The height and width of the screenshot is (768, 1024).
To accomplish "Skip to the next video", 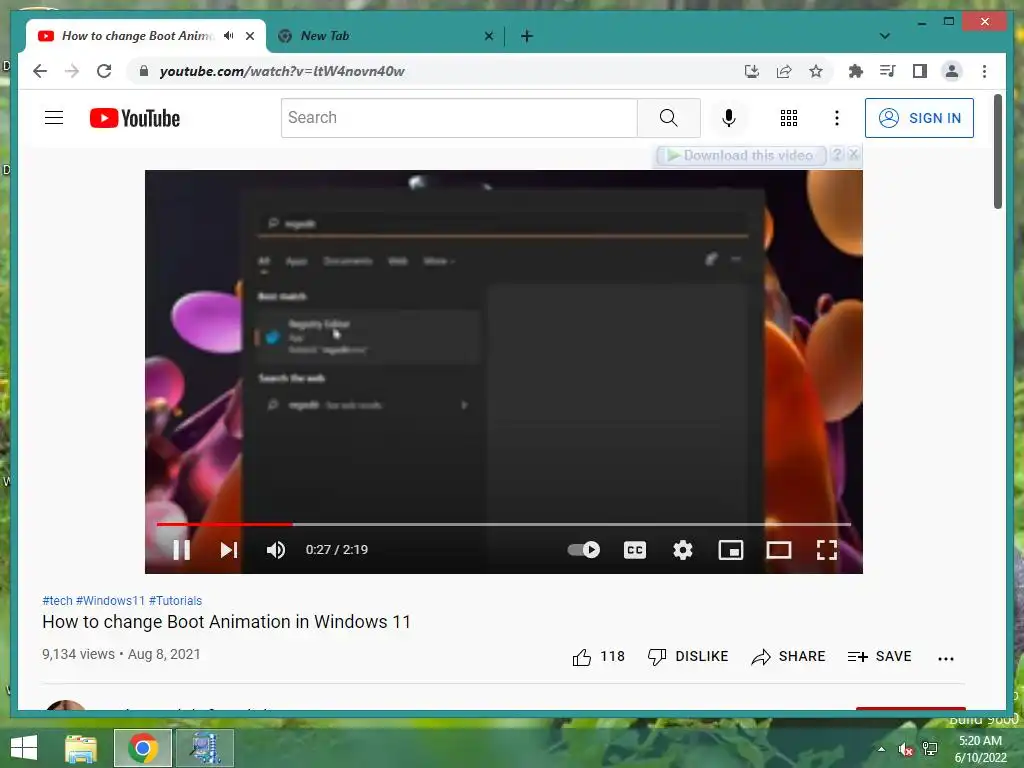I will (229, 550).
